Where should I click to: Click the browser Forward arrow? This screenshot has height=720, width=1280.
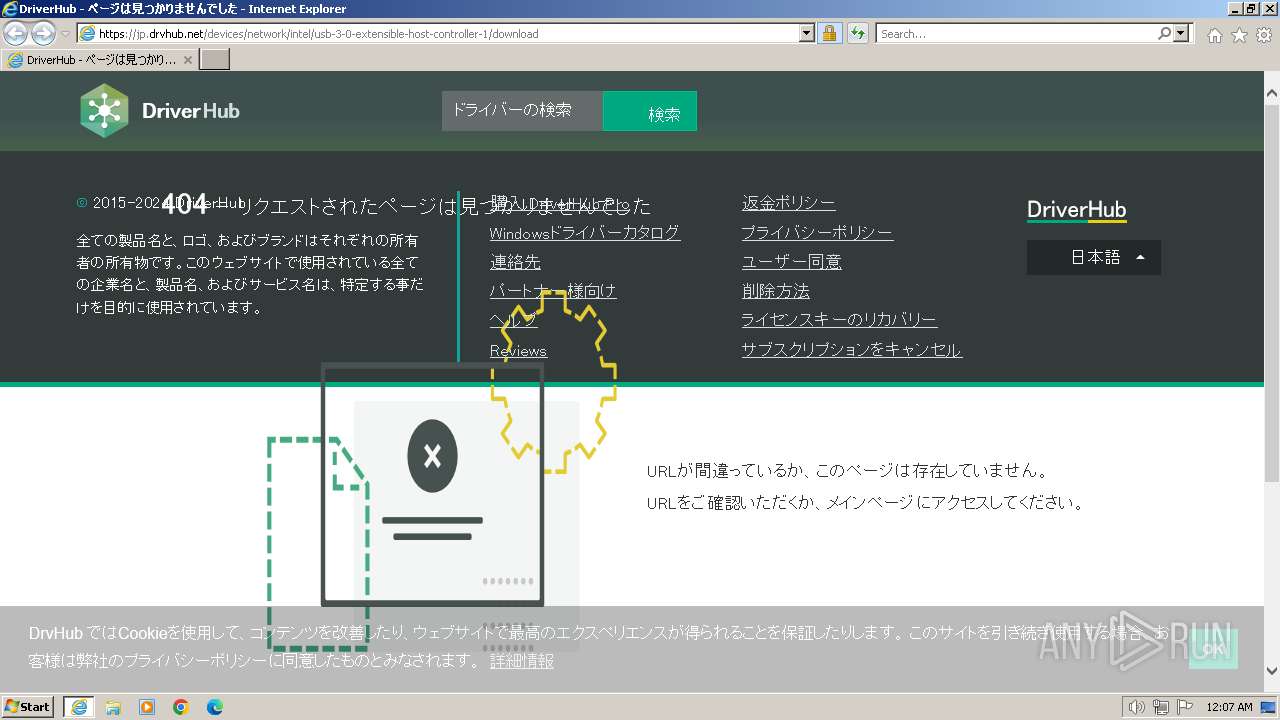click(x=43, y=33)
